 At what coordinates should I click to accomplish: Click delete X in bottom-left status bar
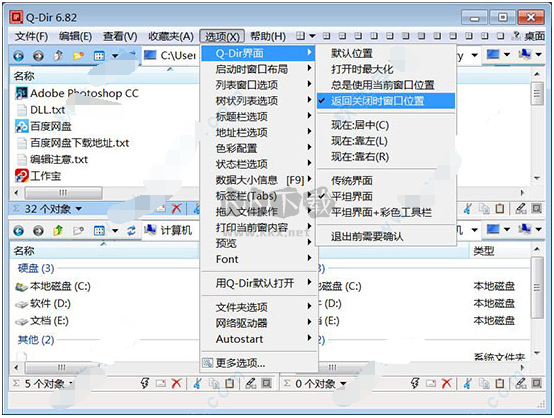click(176, 383)
